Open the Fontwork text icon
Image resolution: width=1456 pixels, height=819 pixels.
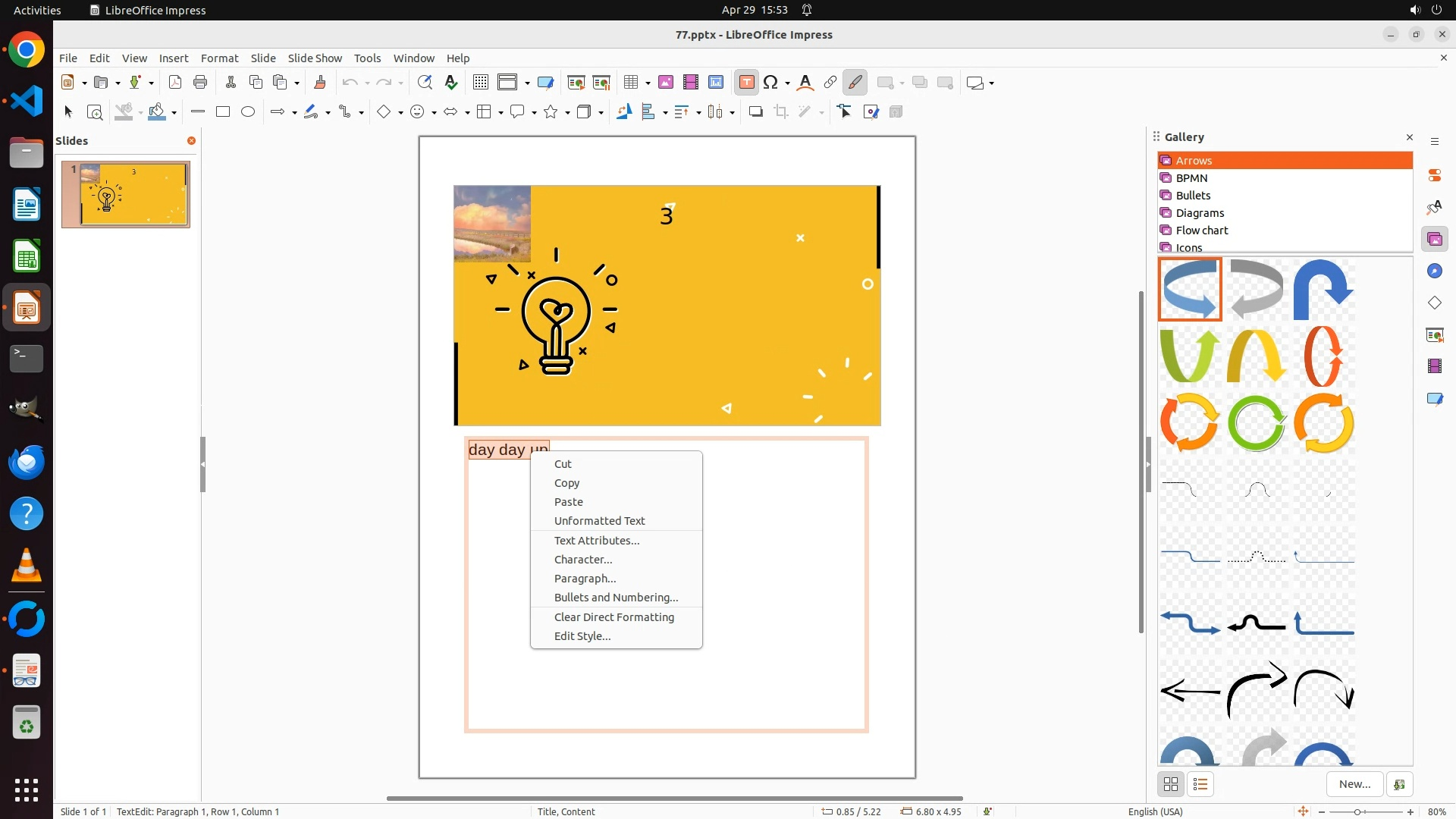(805, 83)
